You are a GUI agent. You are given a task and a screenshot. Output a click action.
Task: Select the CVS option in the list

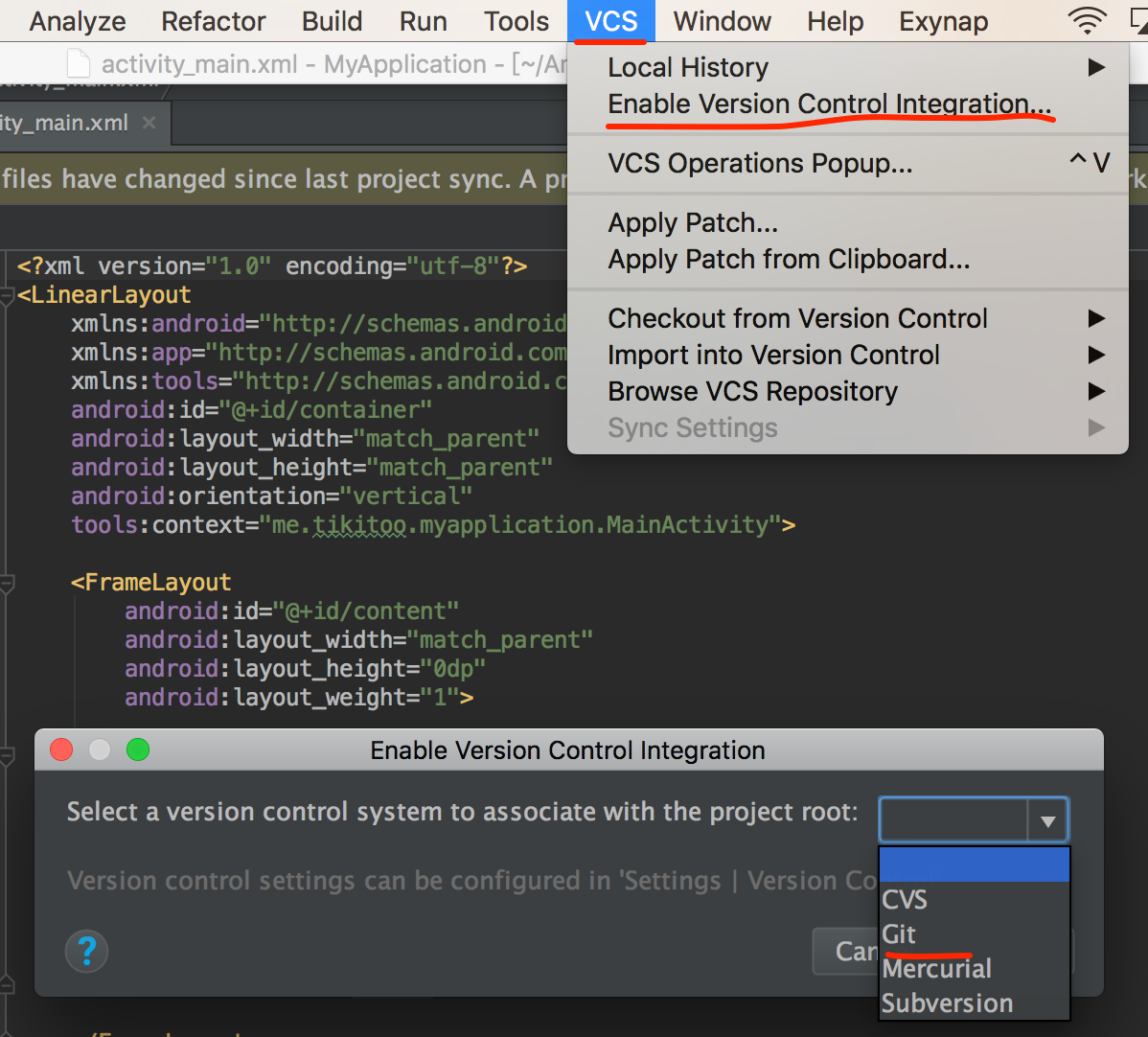pos(905,900)
